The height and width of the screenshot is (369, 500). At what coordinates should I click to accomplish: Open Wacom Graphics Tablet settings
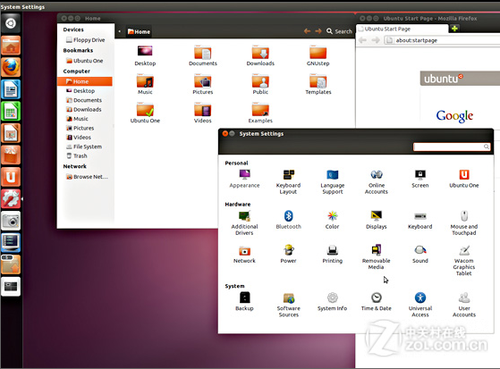(x=464, y=260)
